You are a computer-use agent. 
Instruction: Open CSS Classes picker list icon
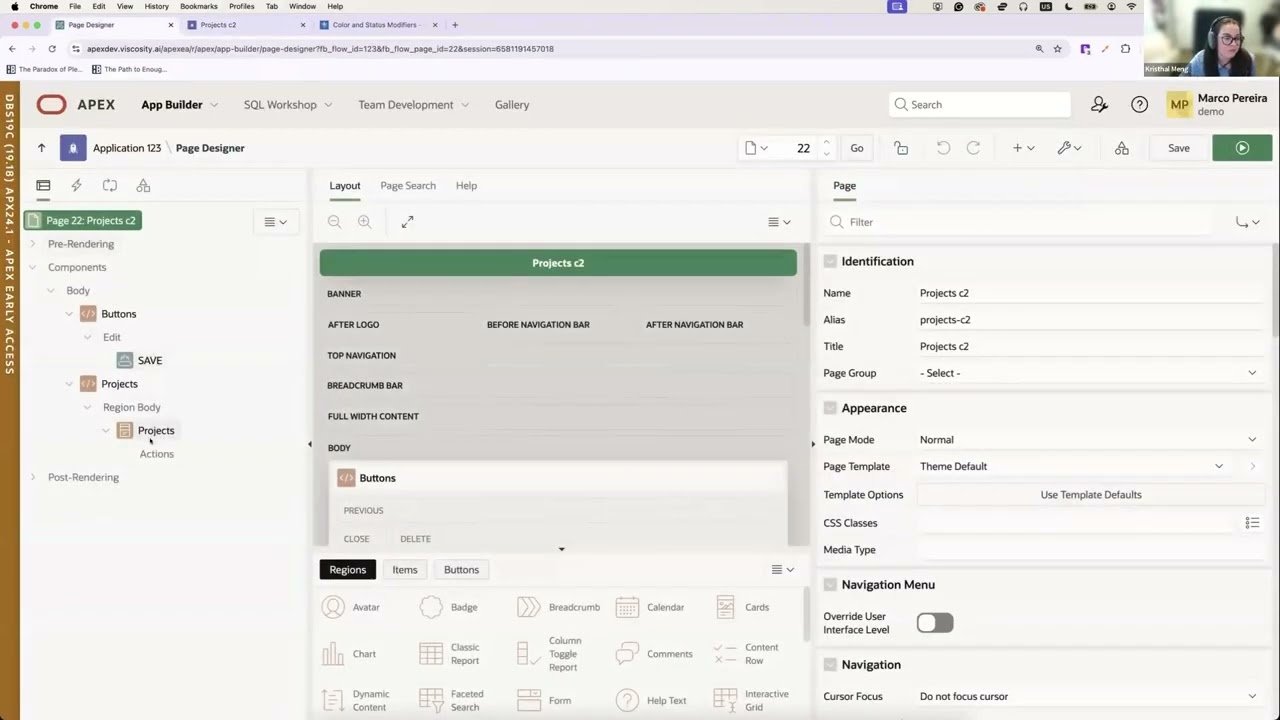tap(1252, 523)
